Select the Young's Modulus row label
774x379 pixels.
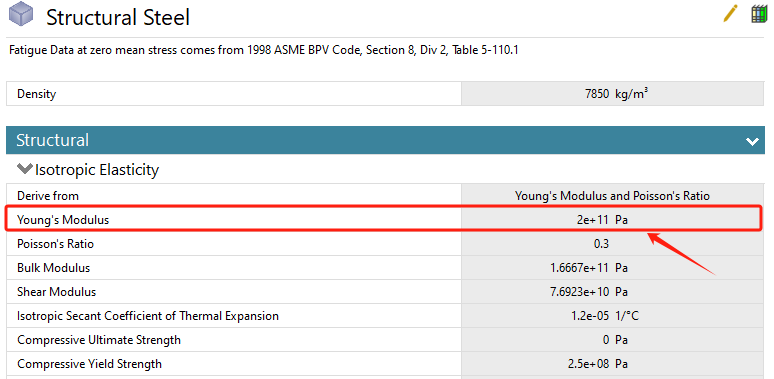click(63, 220)
